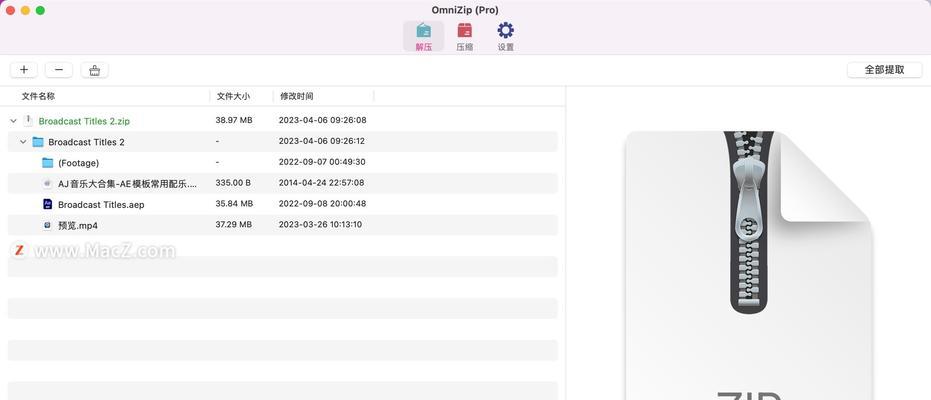Screen dimensions: 931x400
Task: Click the After Effects icon of Broadcast Titles.aep
Action: [48, 204]
